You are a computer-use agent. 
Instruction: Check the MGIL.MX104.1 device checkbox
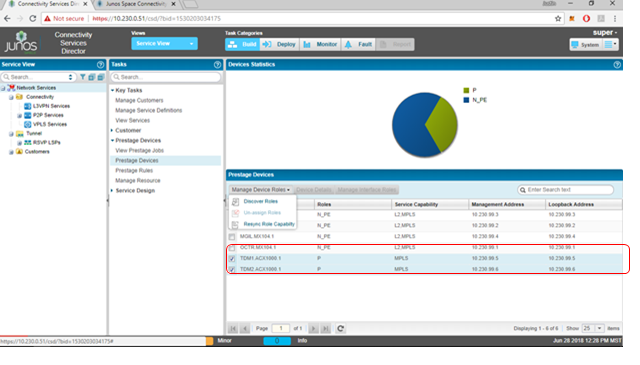232,236
